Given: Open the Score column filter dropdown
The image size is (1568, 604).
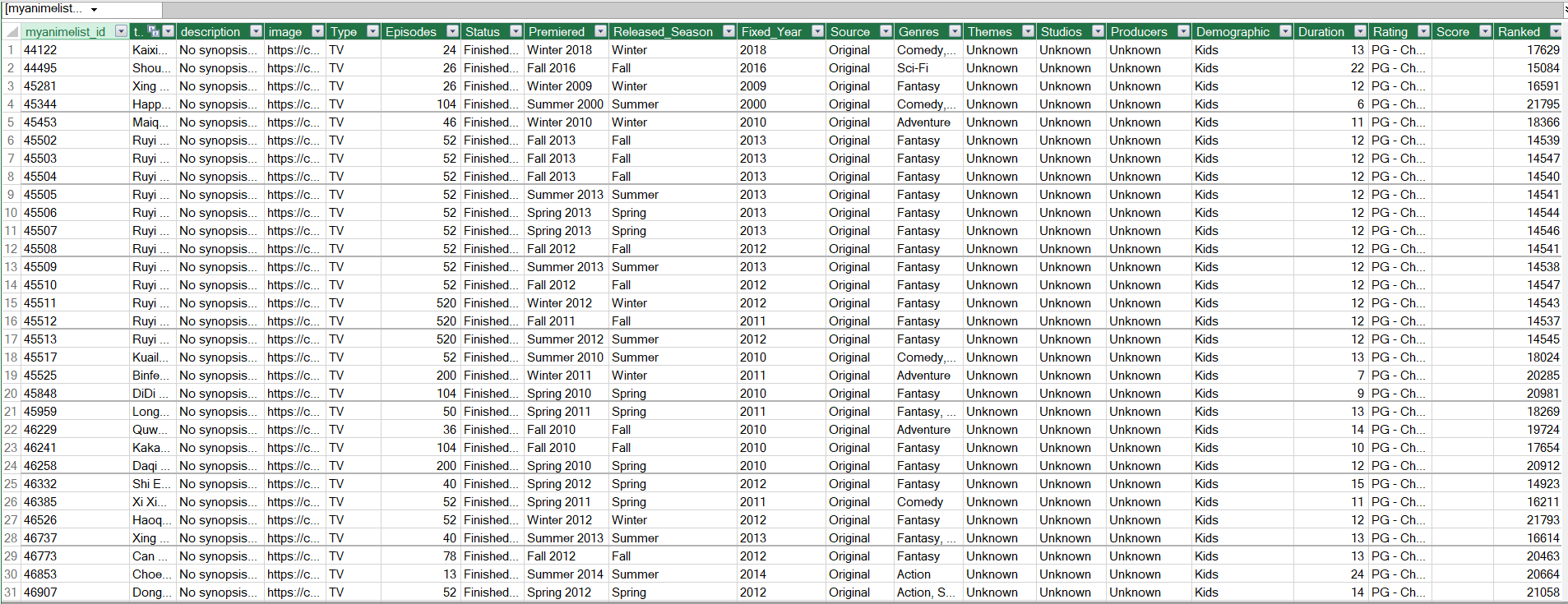Looking at the screenshot, I should (x=1485, y=31).
